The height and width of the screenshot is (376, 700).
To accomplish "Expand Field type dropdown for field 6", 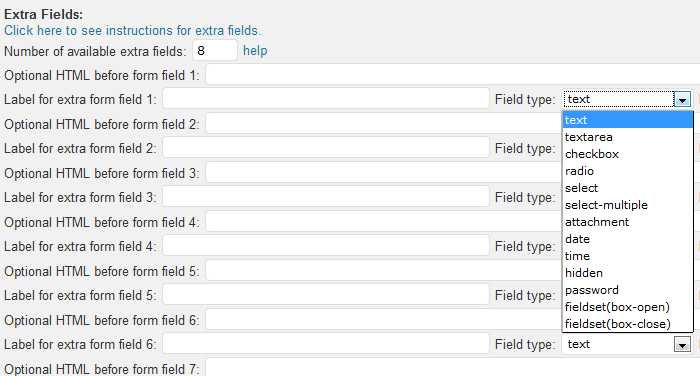I will pos(626,344).
